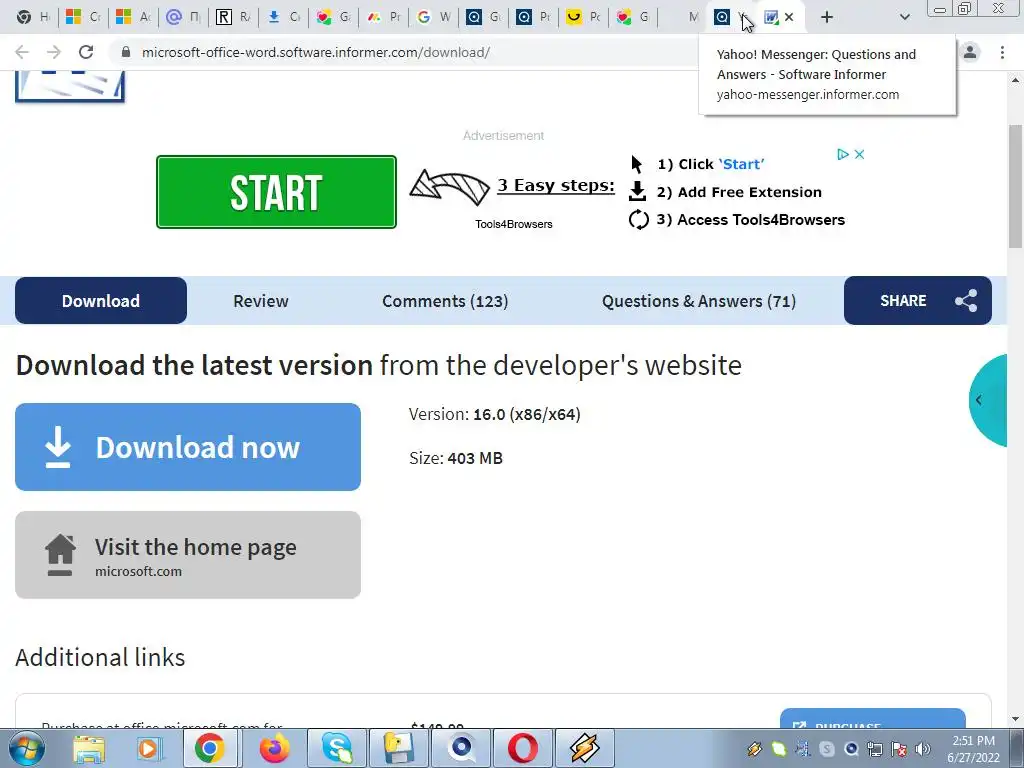Open the Windows Start menu
This screenshot has height=768, width=1024.
pyautogui.click(x=27, y=748)
